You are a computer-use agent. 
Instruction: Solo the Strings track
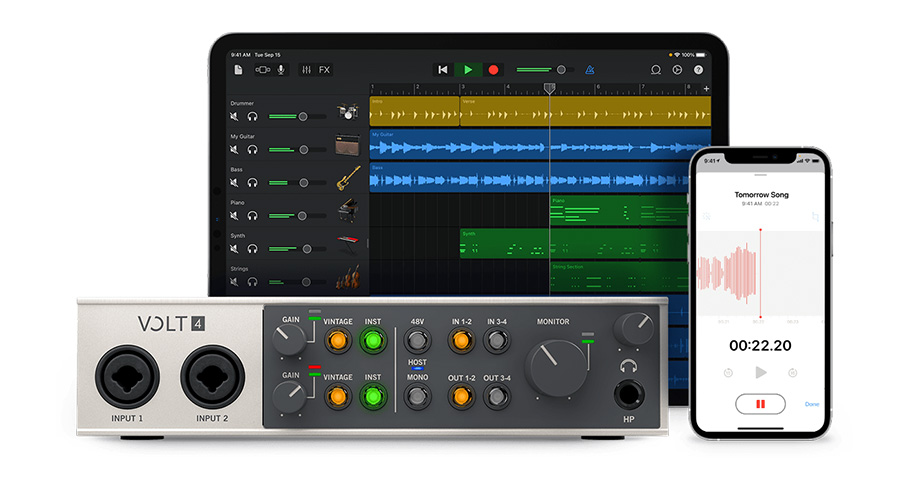coord(252,282)
